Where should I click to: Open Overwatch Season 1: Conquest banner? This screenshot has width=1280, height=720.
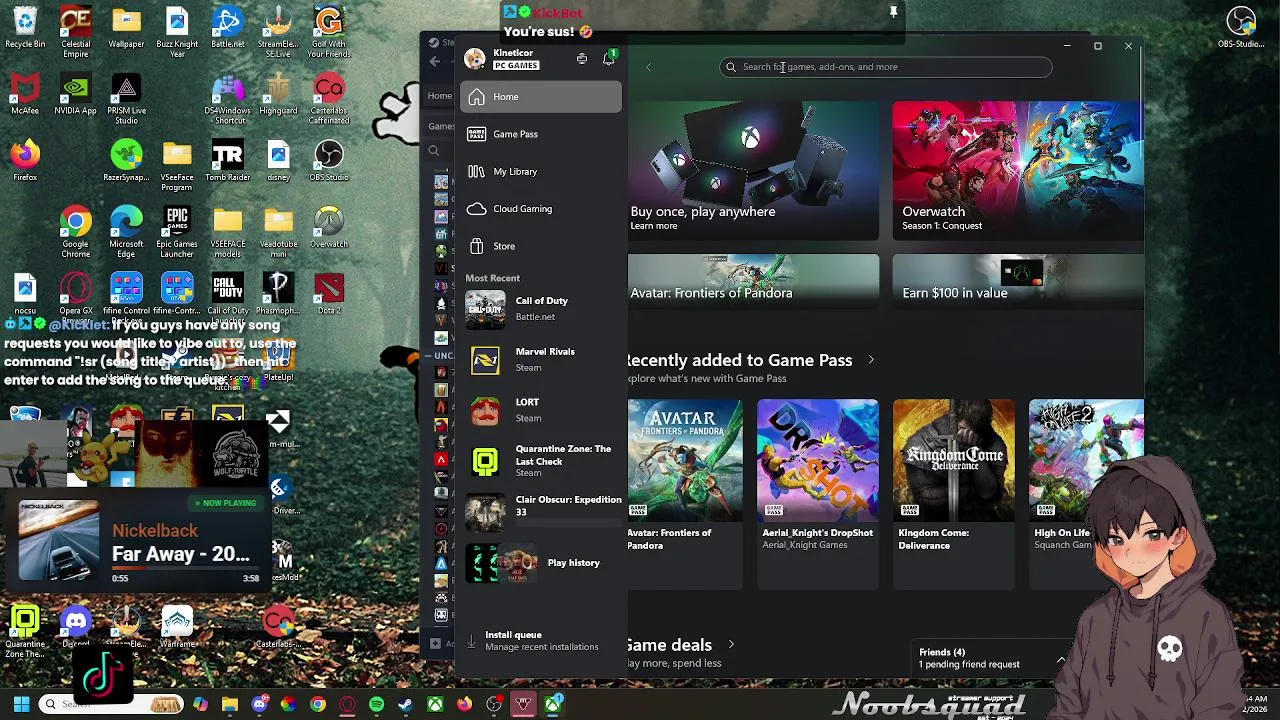[x=1018, y=171]
